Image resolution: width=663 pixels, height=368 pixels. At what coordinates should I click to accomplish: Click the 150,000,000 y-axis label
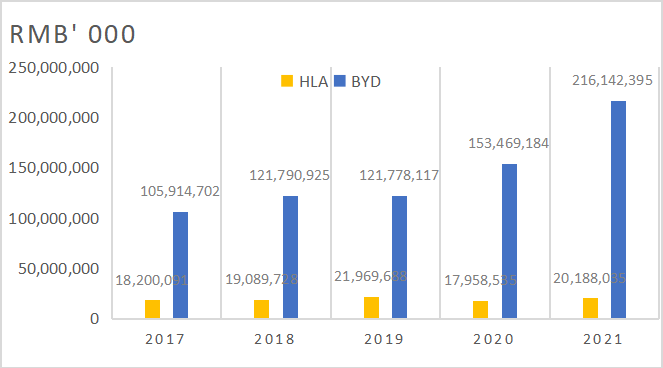coord(54,168)
